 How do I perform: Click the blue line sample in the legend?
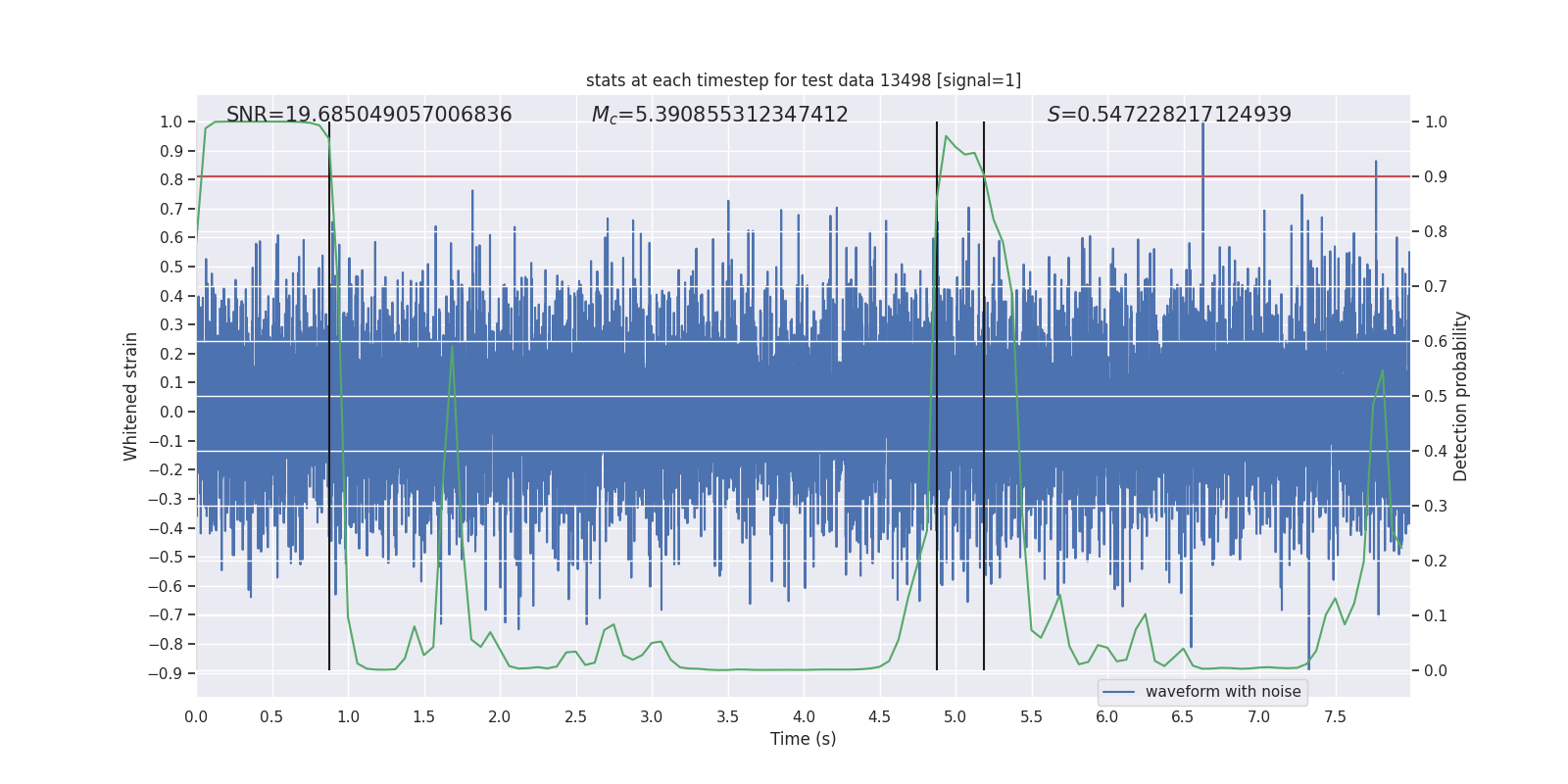[x=1119, y=692]
